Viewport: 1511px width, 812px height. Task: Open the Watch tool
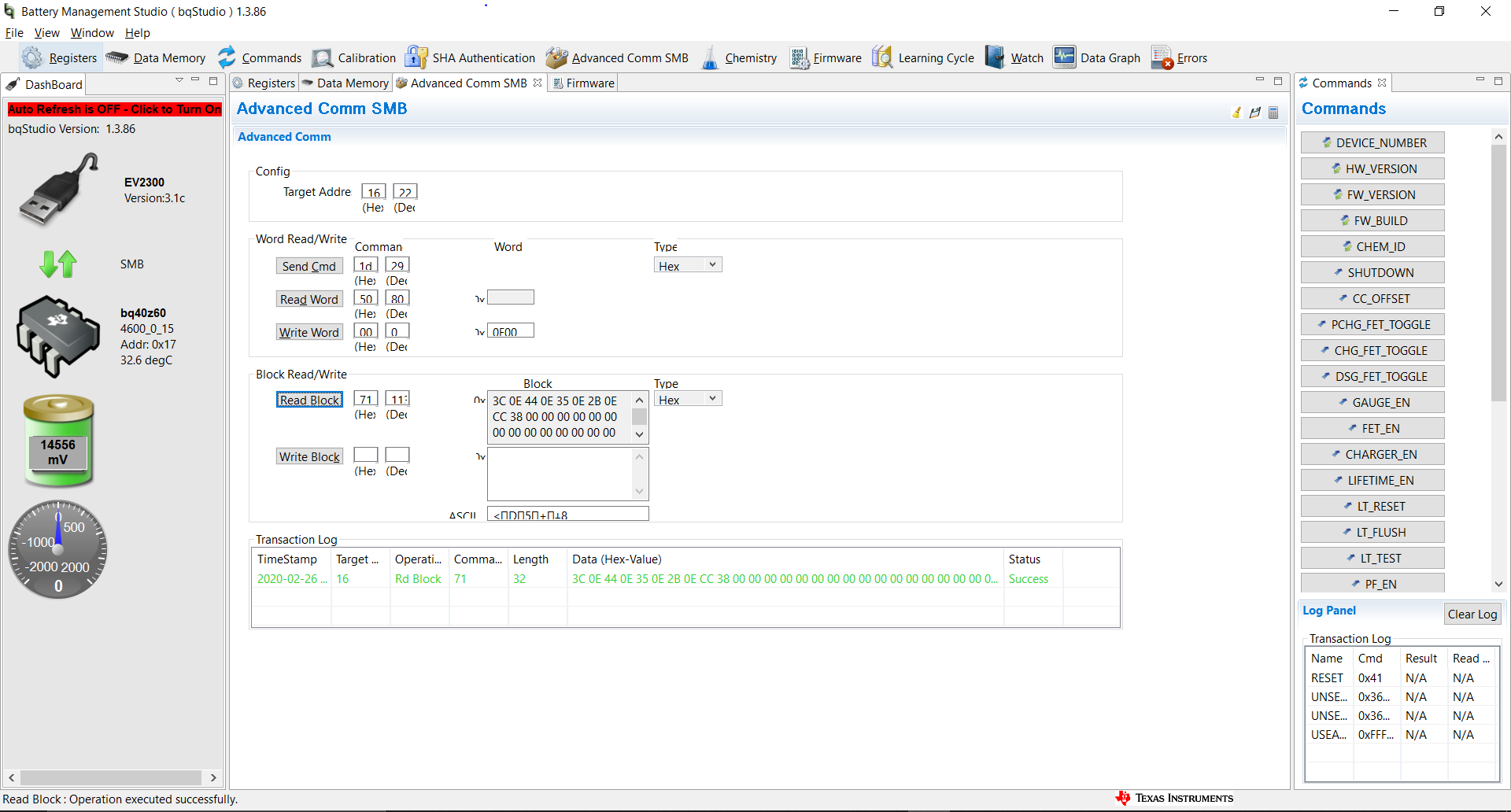(1014, 58)
